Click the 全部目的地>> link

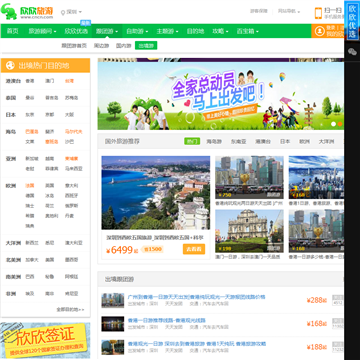tap(70, 310)
